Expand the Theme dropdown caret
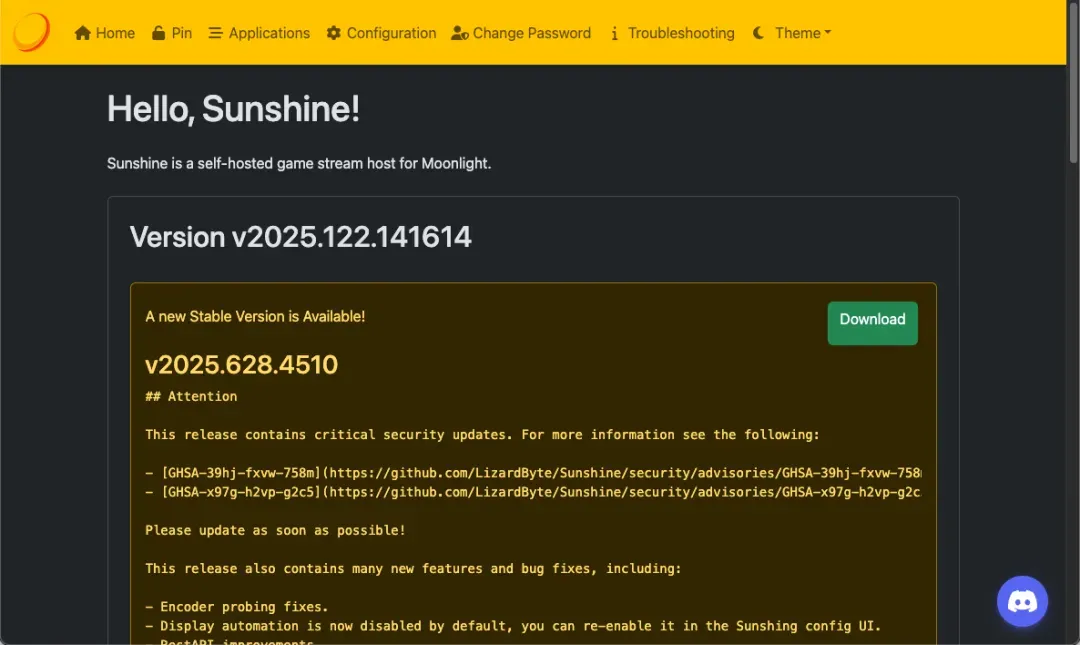1080x645 pixels. coord(828,33)
